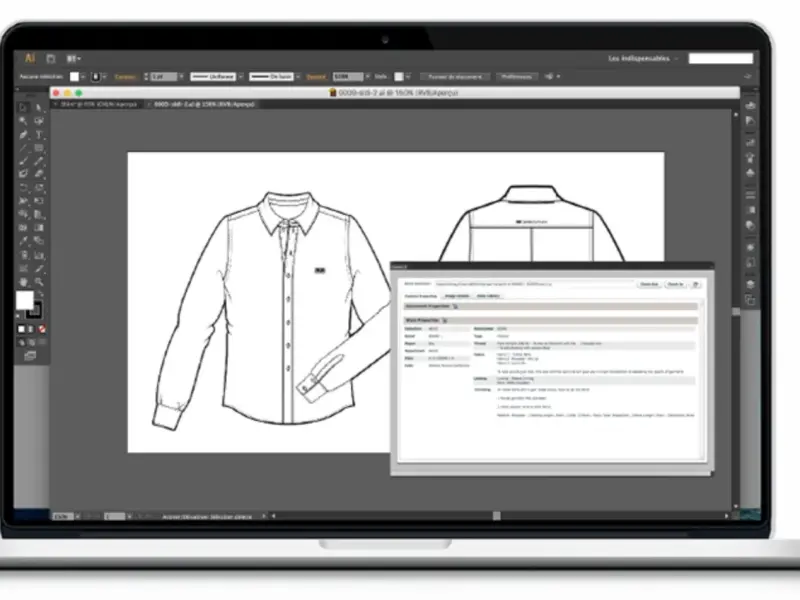
Task: Select the Blob Brush tool
Action: (x=23, y=174)
